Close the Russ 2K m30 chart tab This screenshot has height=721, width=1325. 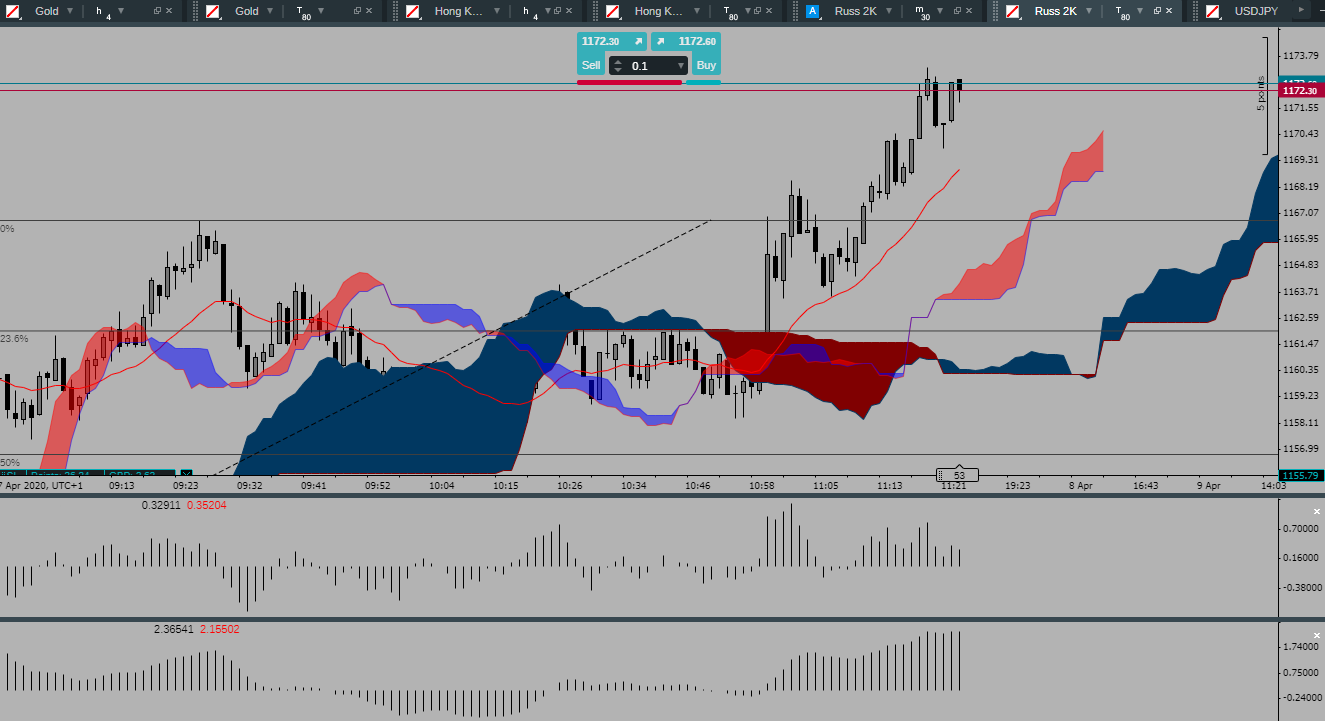[970, 11]
